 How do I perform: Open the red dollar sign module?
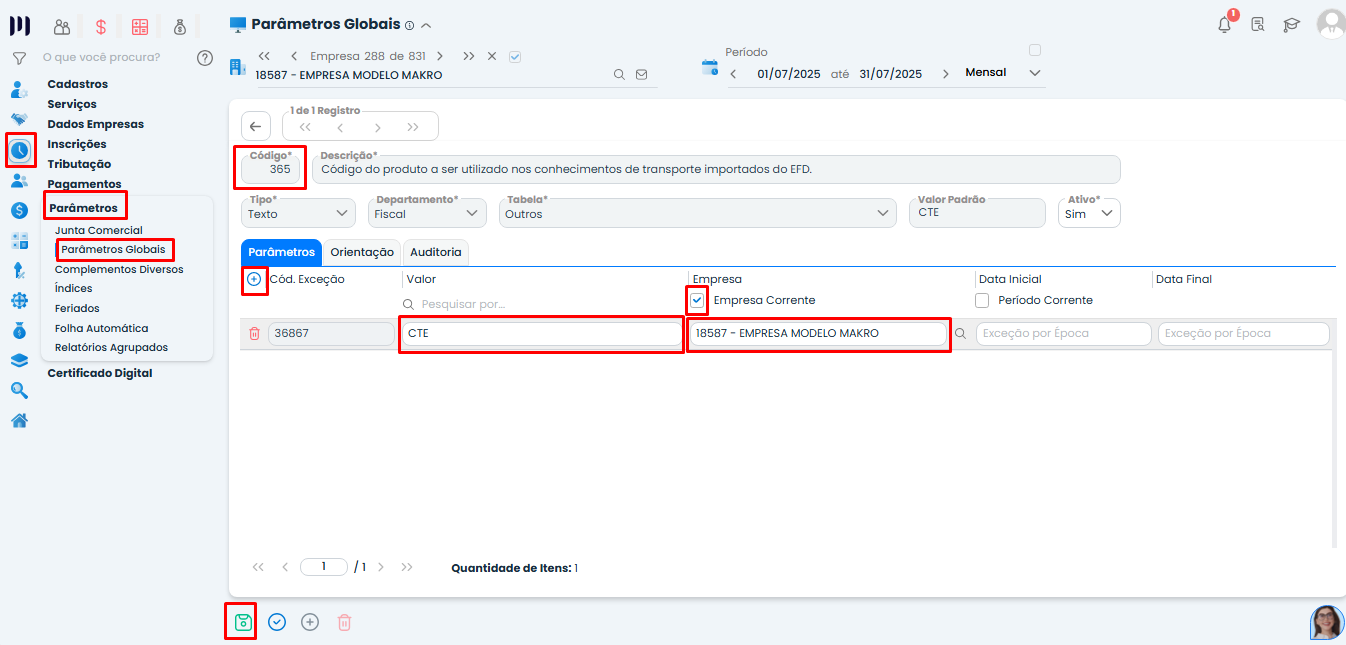(101, 27)
